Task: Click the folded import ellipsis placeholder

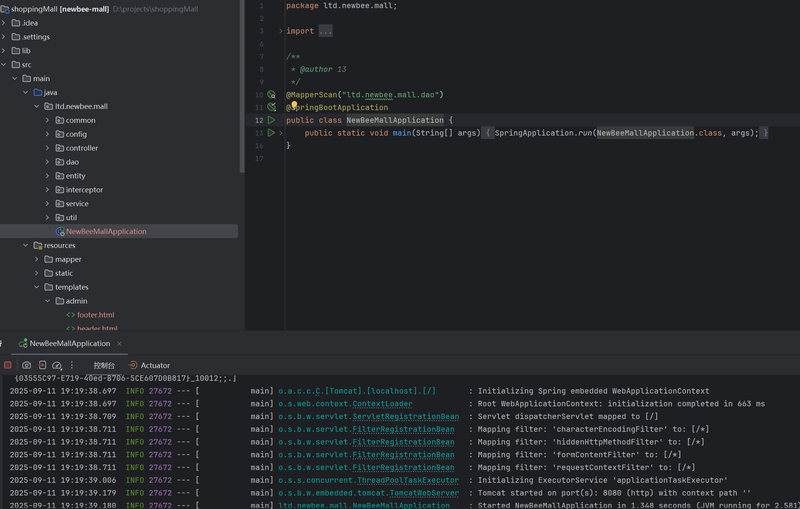Action: pos(326,31)
